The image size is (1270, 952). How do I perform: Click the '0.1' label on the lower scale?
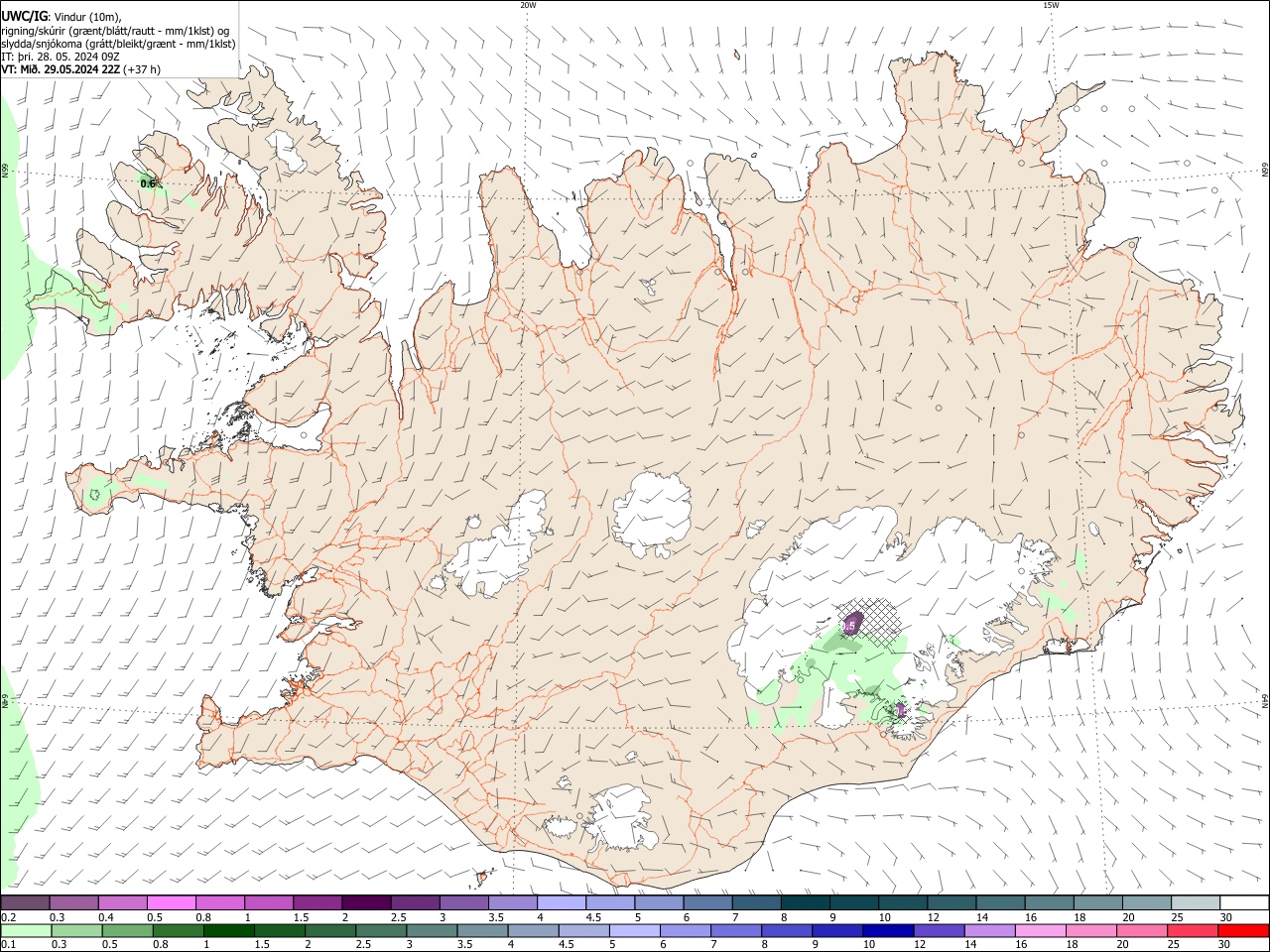tap(8, 945)
